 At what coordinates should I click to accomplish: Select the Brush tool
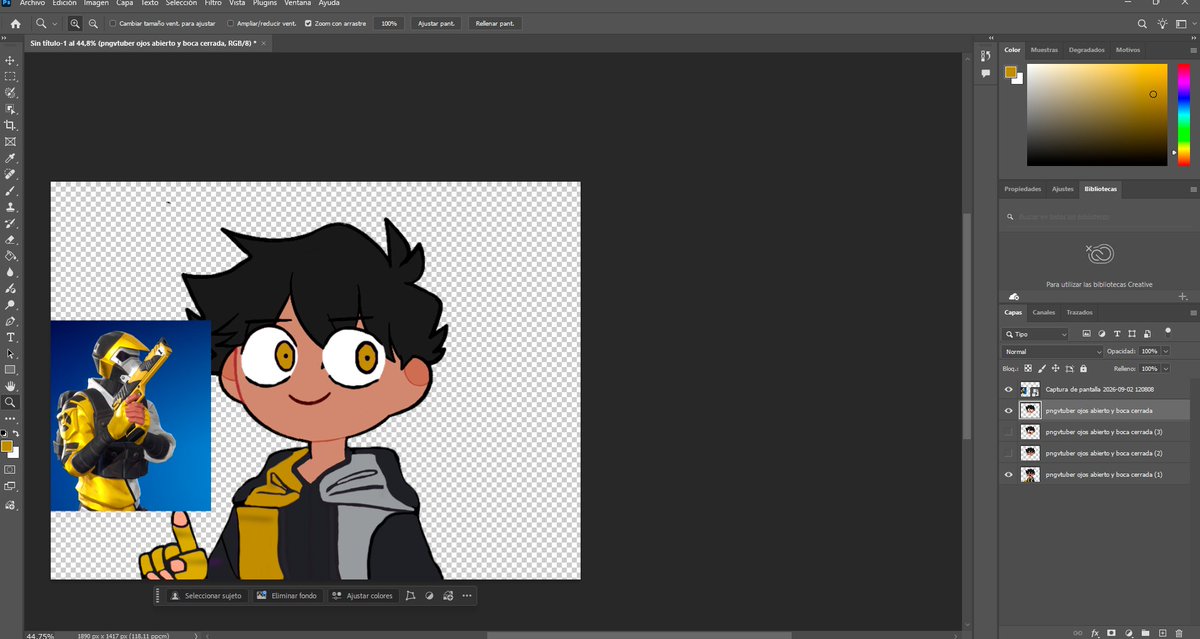pyautogui.click(x=11, y=190)
